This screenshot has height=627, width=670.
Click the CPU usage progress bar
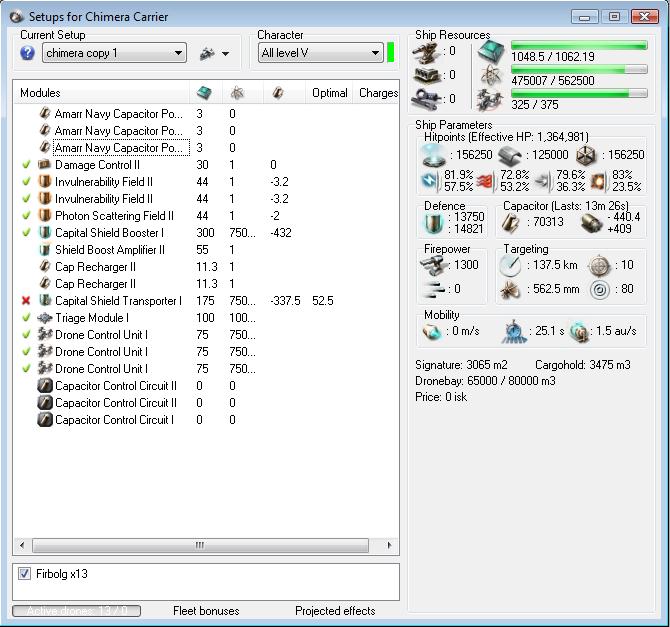coord(579,45)
